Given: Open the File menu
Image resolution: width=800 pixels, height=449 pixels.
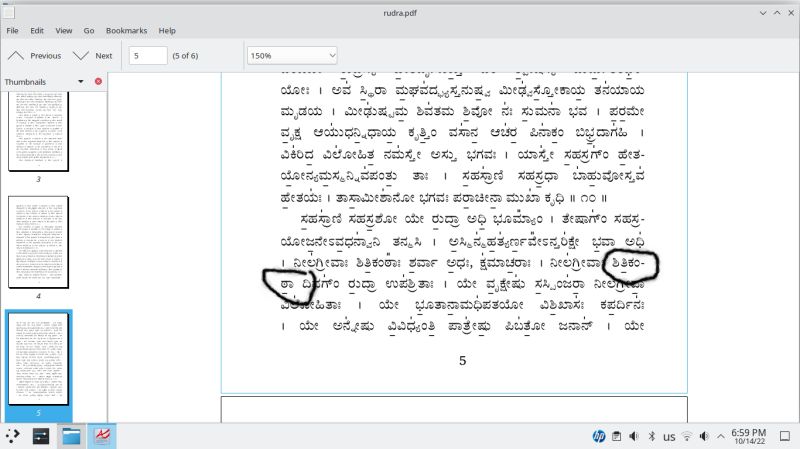Looking at the screenshot, I should click(x=12, y=31).
